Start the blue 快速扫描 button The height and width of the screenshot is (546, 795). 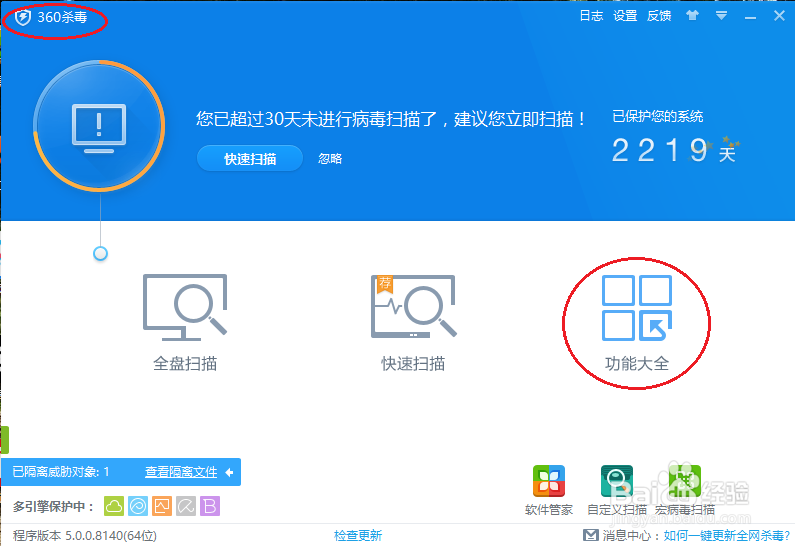[250, 159]
